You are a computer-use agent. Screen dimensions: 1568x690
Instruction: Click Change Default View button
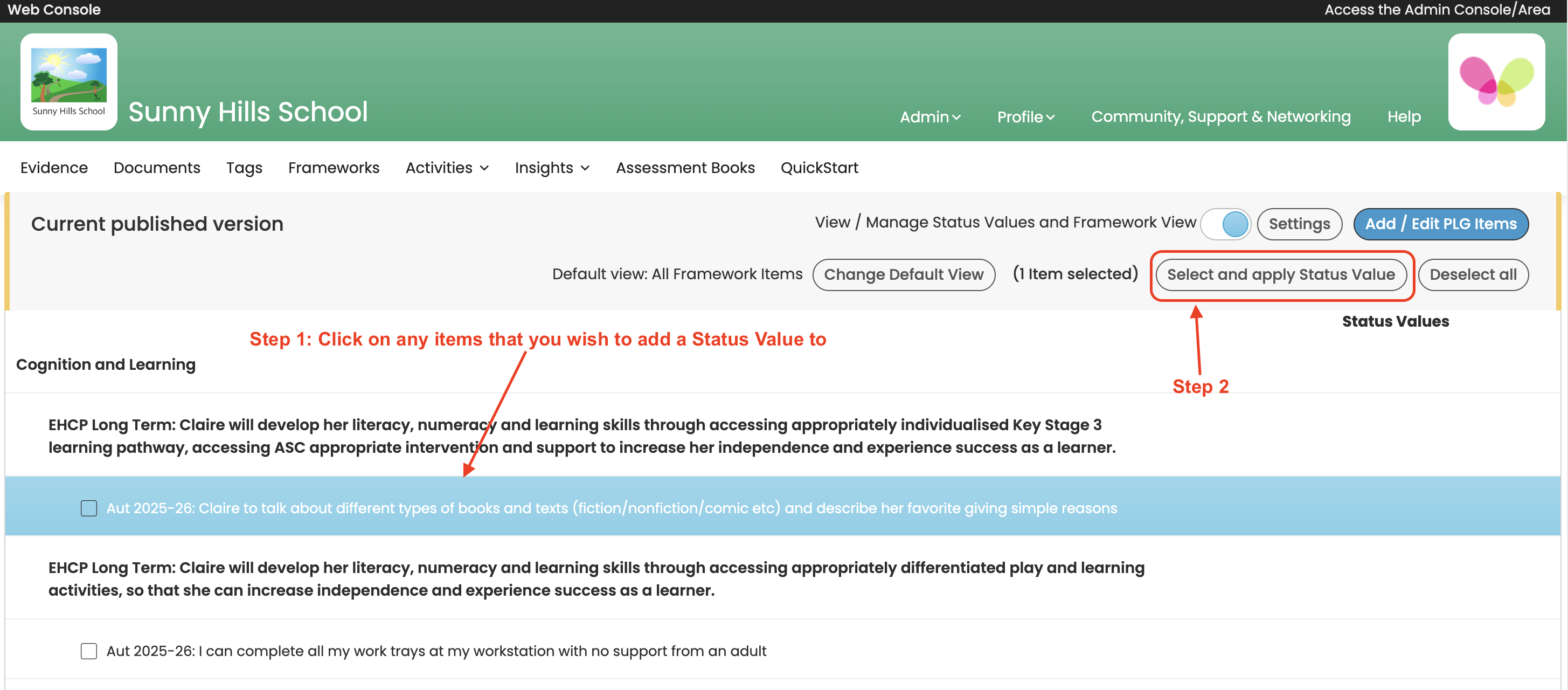click(x=903, y=275)
